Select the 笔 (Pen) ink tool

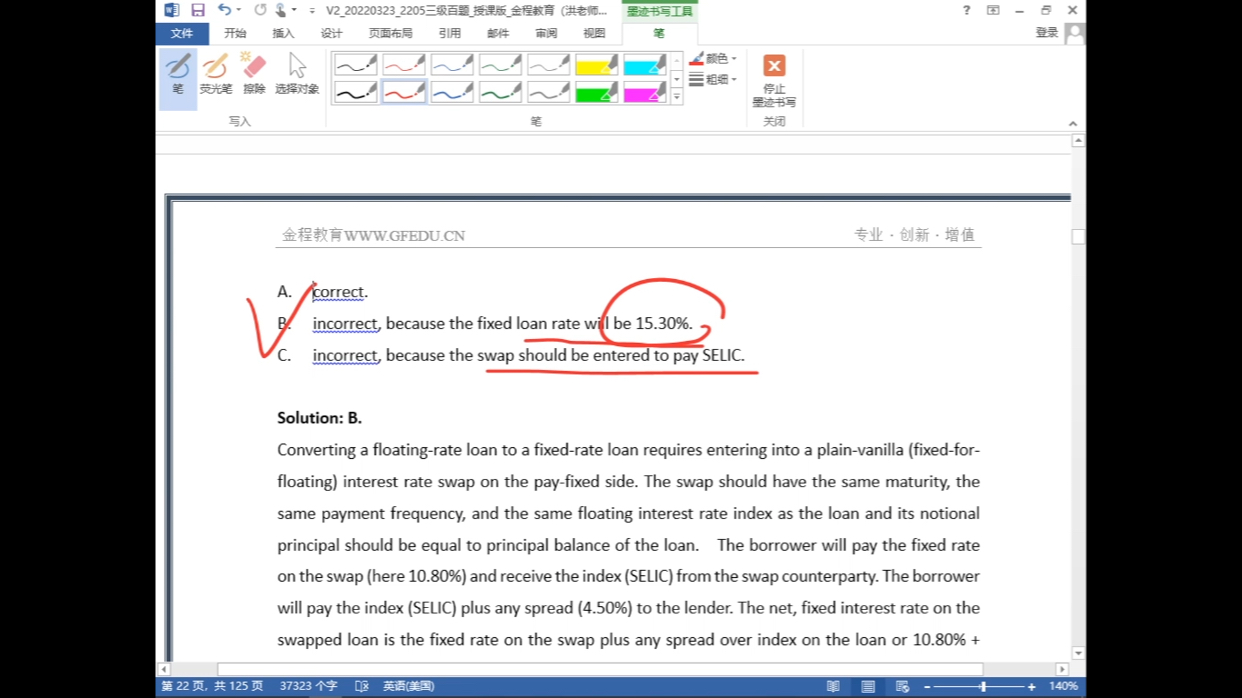point(178,75)
